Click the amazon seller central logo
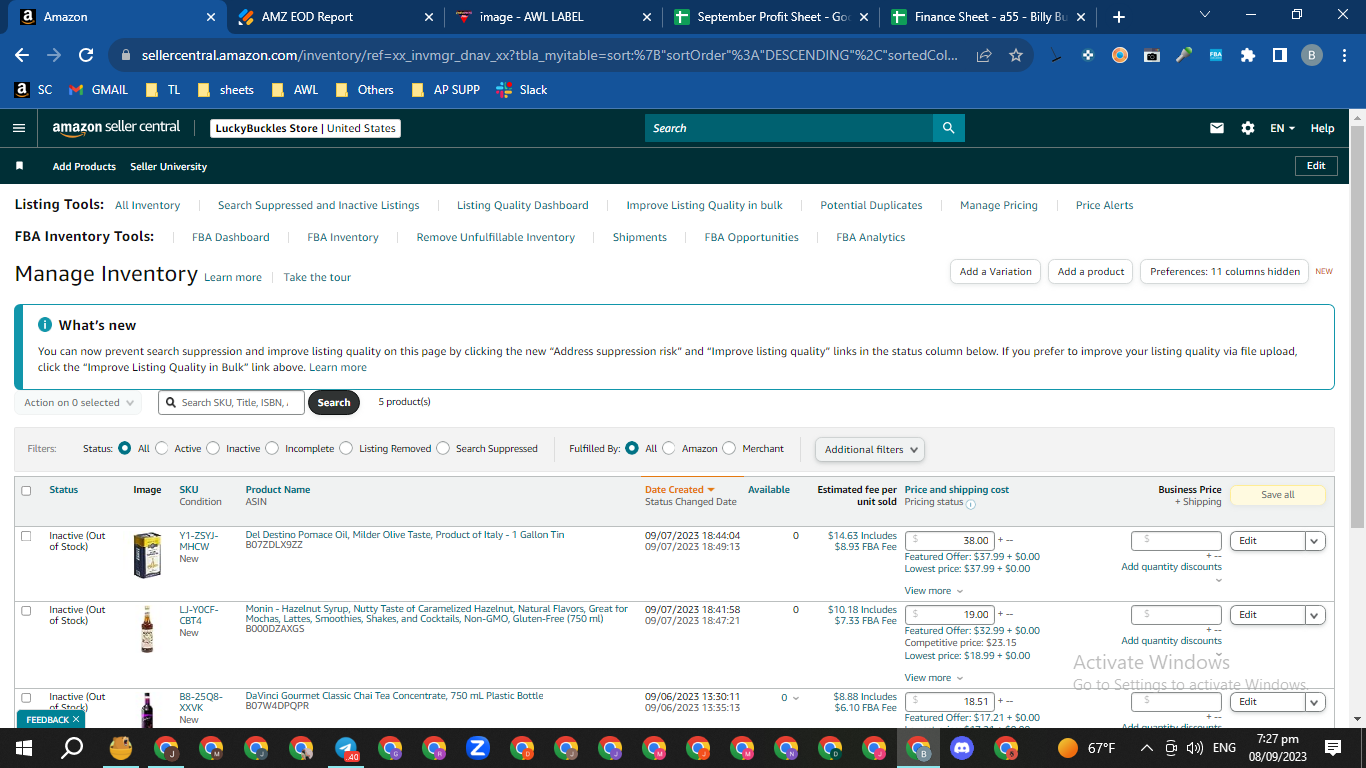This screenshot has width=1366, height=768. click(x=116, y=128)
